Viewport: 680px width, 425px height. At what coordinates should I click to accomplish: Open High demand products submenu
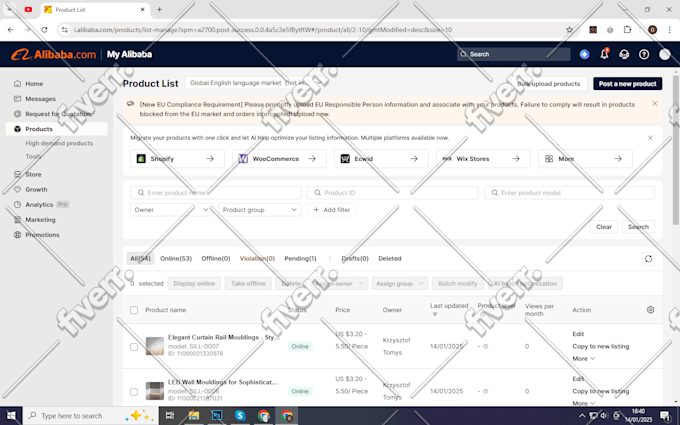pyautogui.click(x=59, y=143)
